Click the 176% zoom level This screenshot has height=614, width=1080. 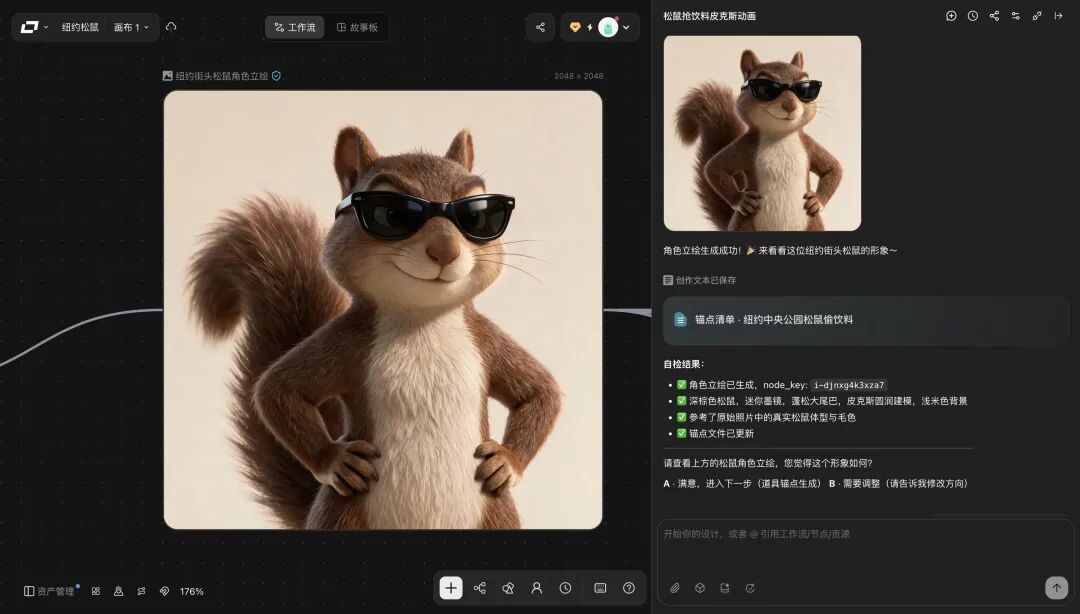[191, 591]
